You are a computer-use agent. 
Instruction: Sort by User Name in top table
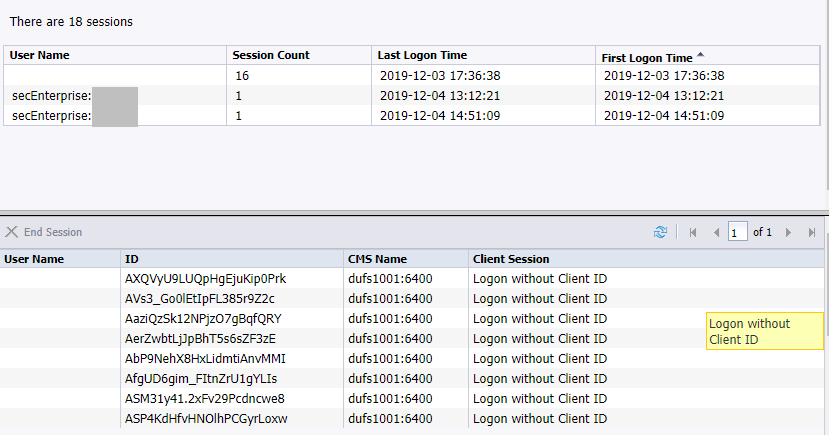click(x=115, y=55)
